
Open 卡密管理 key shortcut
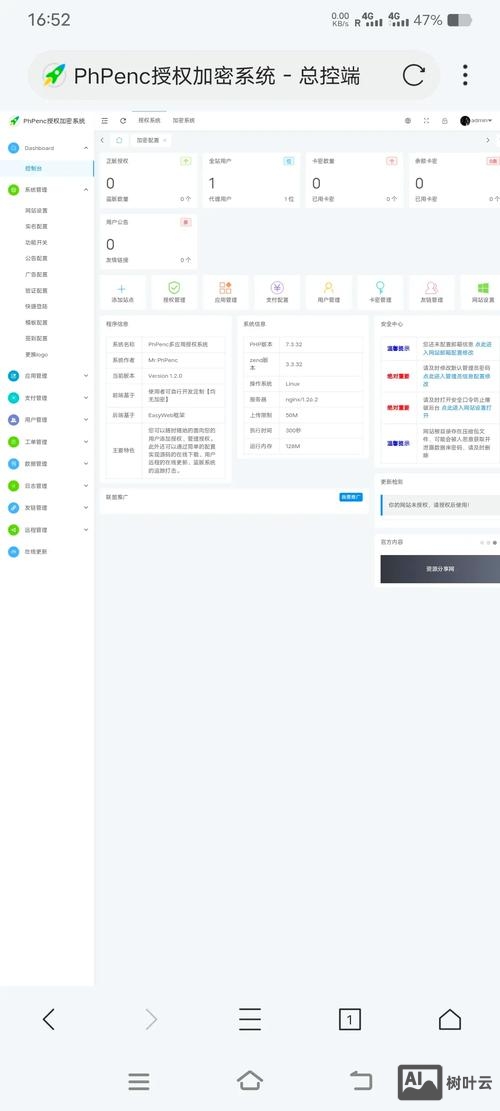click(380, 293)
